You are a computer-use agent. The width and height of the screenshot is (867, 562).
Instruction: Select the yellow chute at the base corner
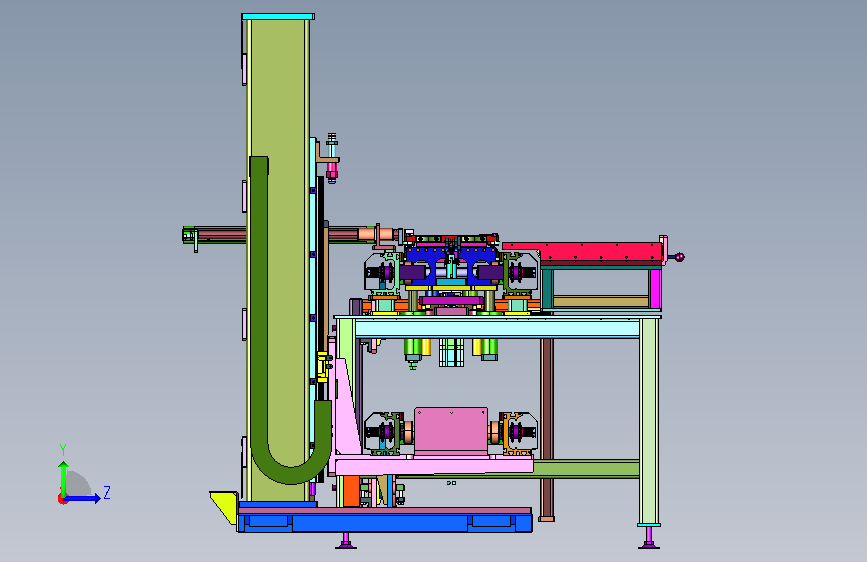(224, 506)
